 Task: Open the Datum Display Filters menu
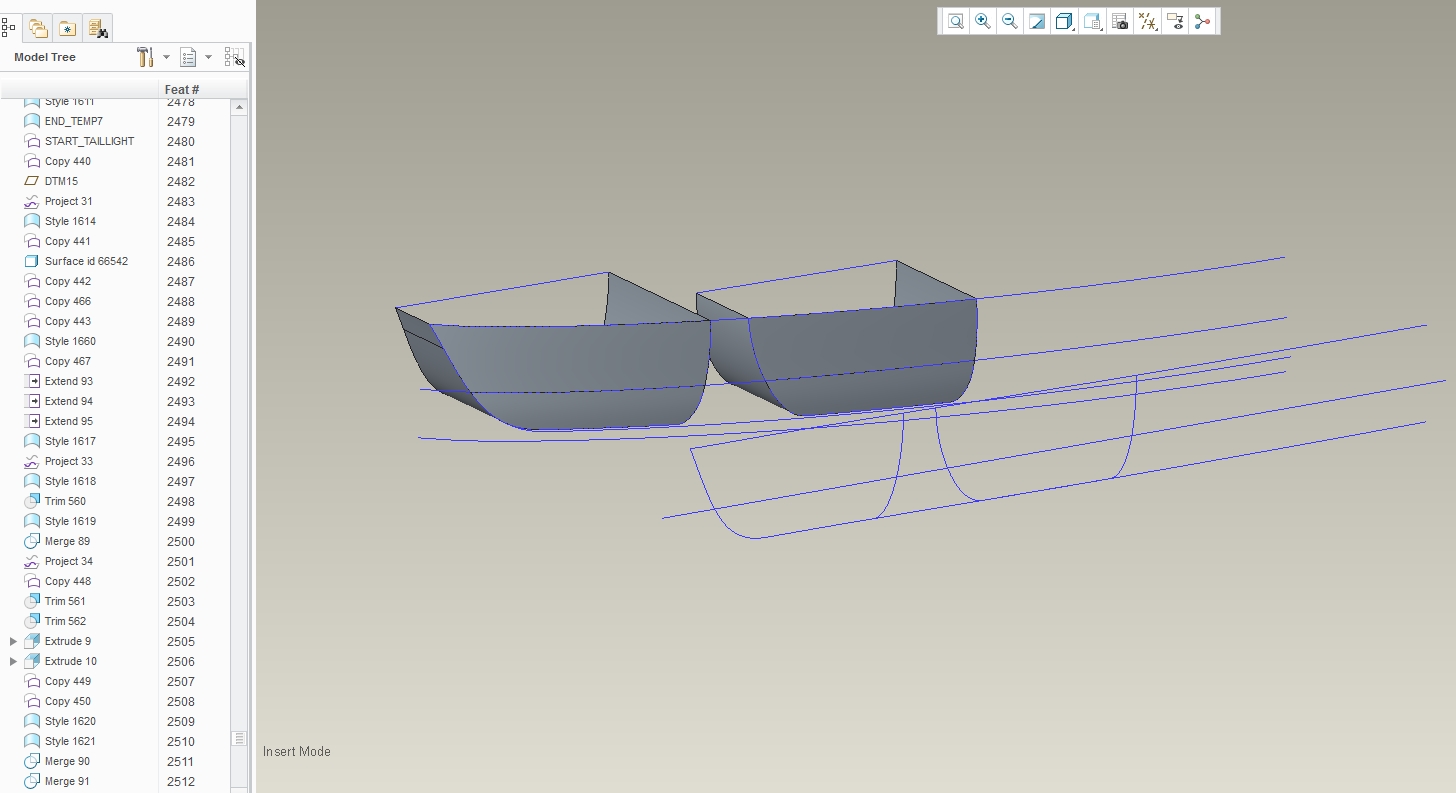(1148, 21)
